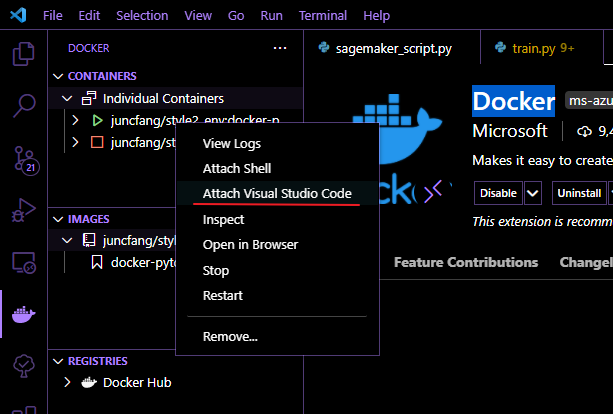The height and width of the screenshot is (414, 613).
Task: Click the Individual Containers group icon
Action: point(89,98)
